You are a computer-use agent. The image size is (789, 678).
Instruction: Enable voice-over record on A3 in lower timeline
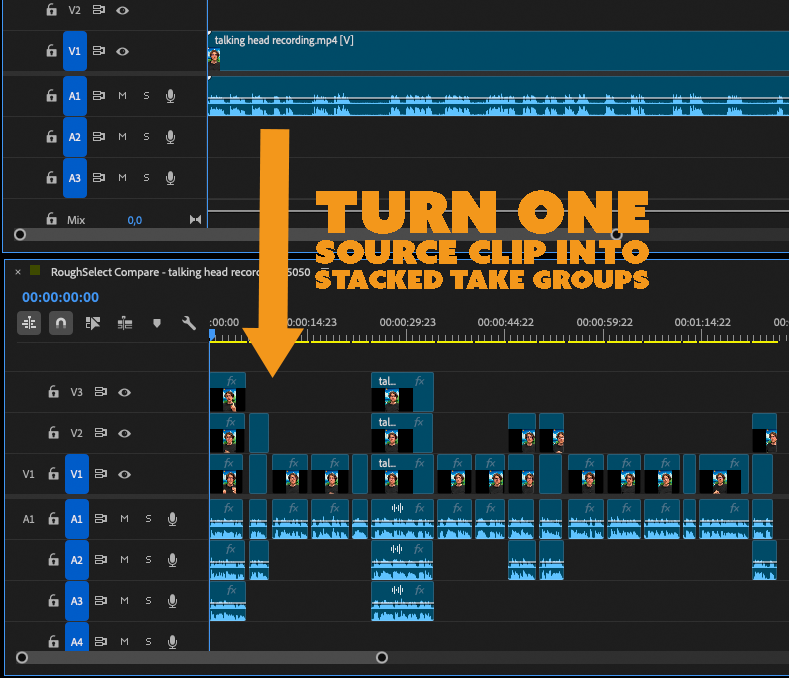click(x=173, y=600)
